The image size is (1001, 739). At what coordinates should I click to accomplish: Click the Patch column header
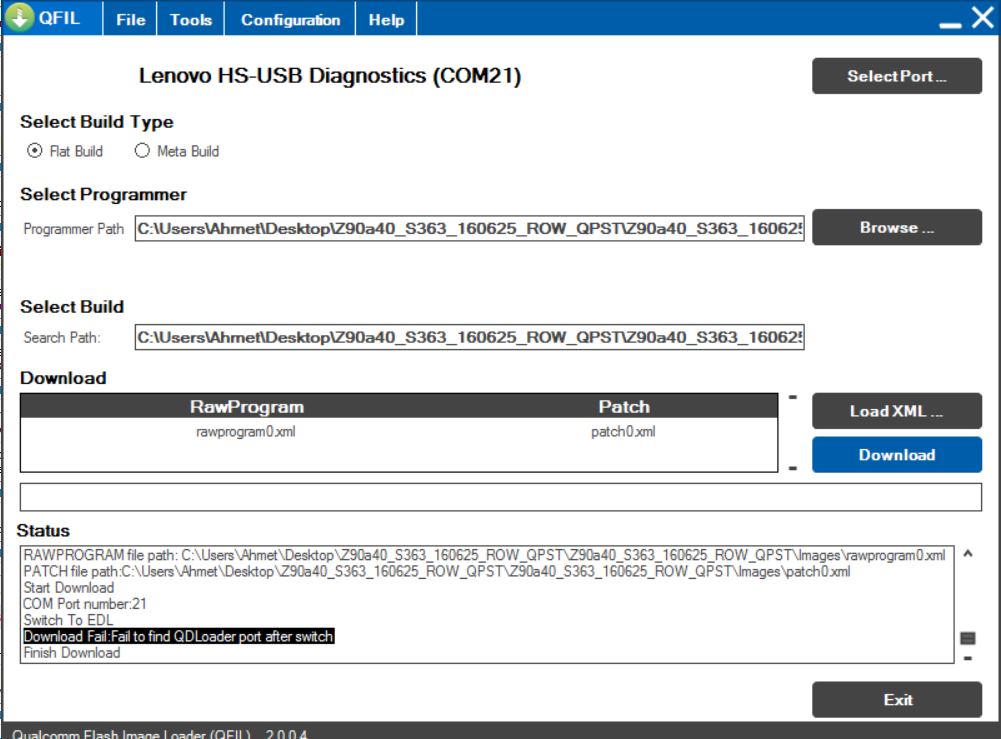coord(624,407)
